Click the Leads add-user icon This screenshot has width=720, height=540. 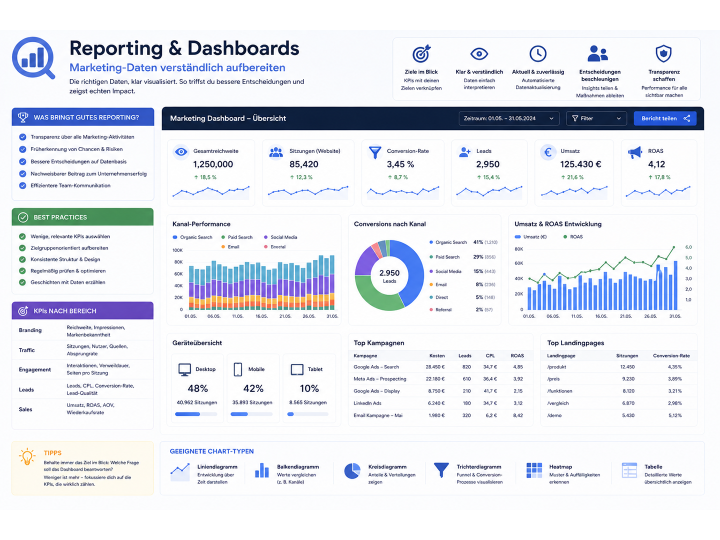[x=465, y=152]
